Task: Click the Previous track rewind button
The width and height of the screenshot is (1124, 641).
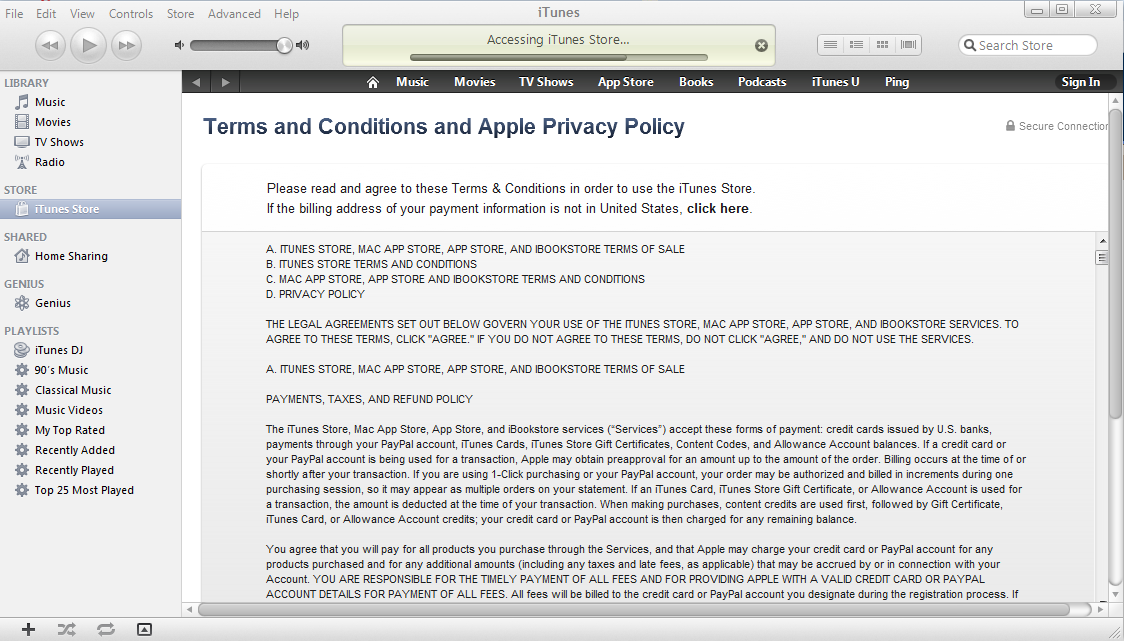Action: pos(50,45)
